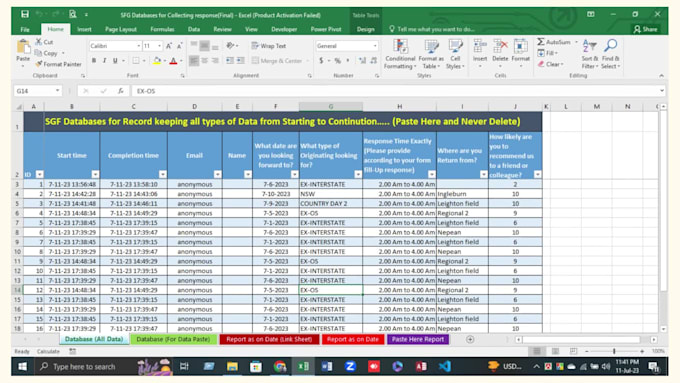This screenshot has height=383, width=680.
Task: Toggle Bold formatting
Action: tap(94, 61)
